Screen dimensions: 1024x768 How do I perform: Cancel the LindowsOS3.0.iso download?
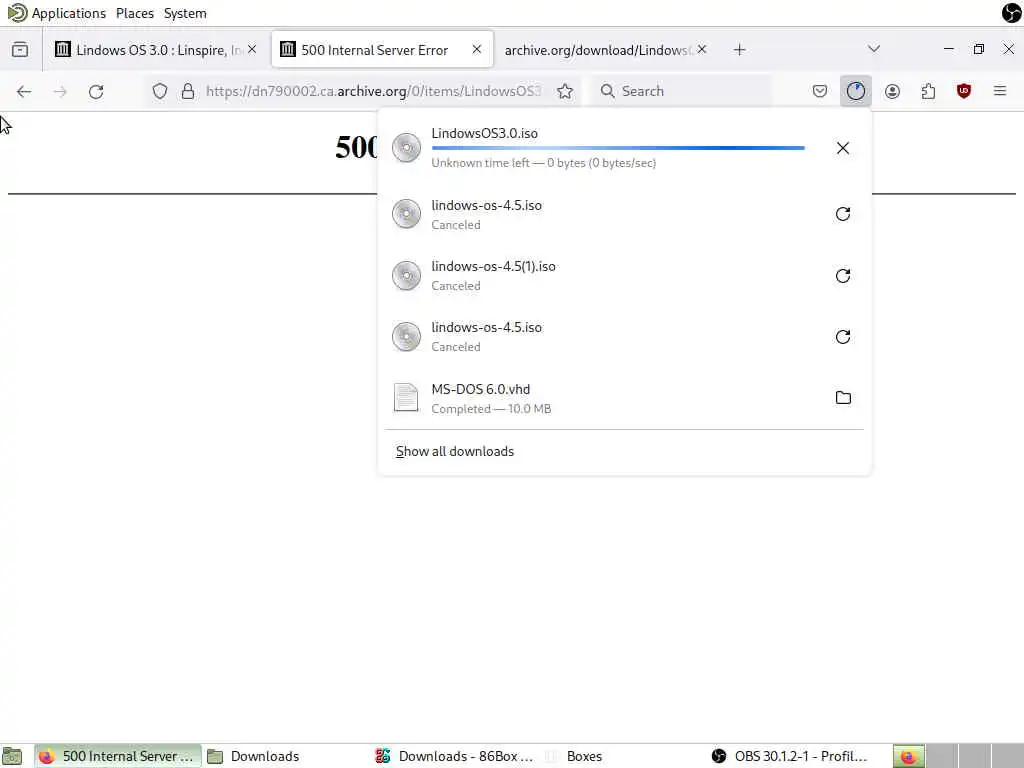[x=842, y=148]
